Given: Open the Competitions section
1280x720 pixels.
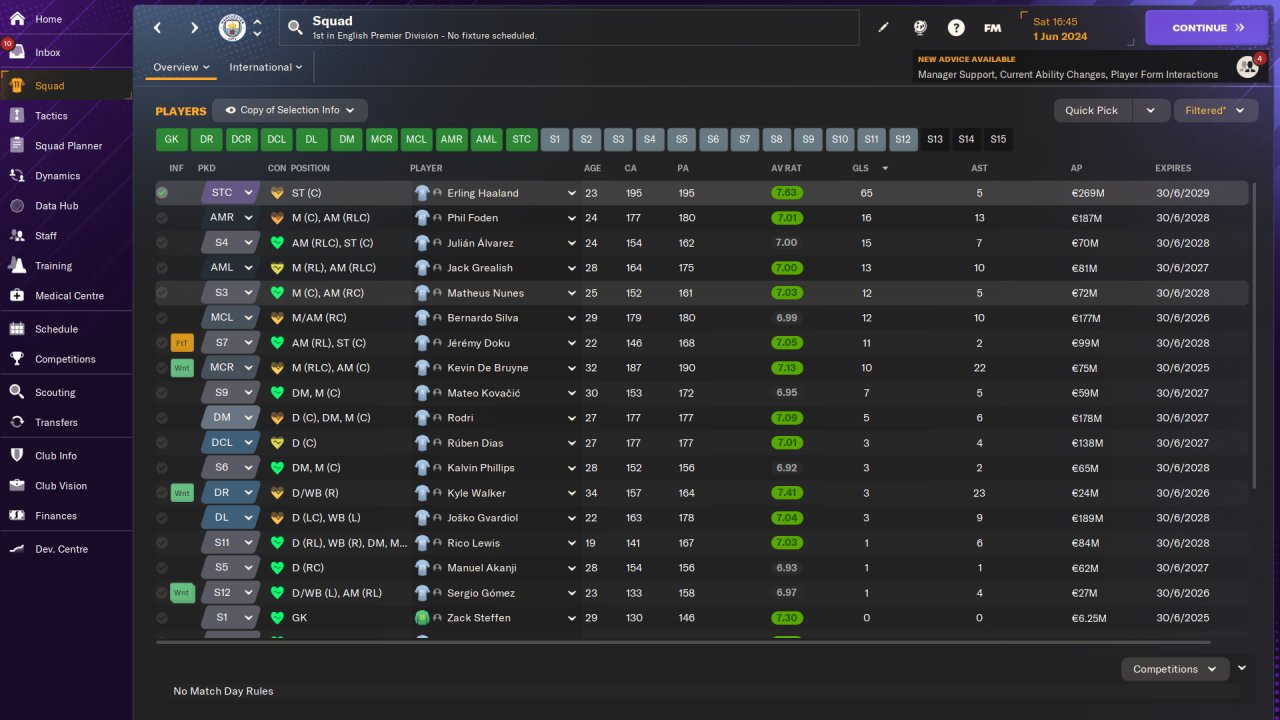Looking at the screenshot, I should pos(66,359).
